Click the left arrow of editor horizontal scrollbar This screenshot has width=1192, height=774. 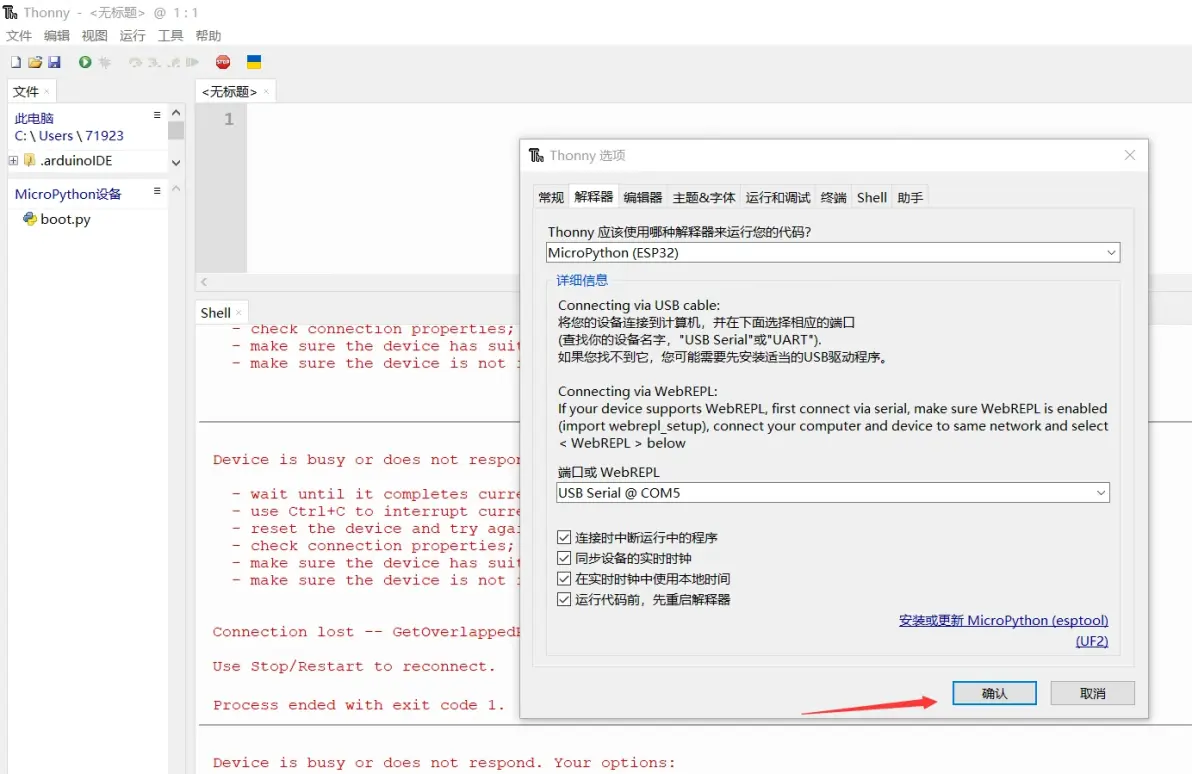point(204,282)
